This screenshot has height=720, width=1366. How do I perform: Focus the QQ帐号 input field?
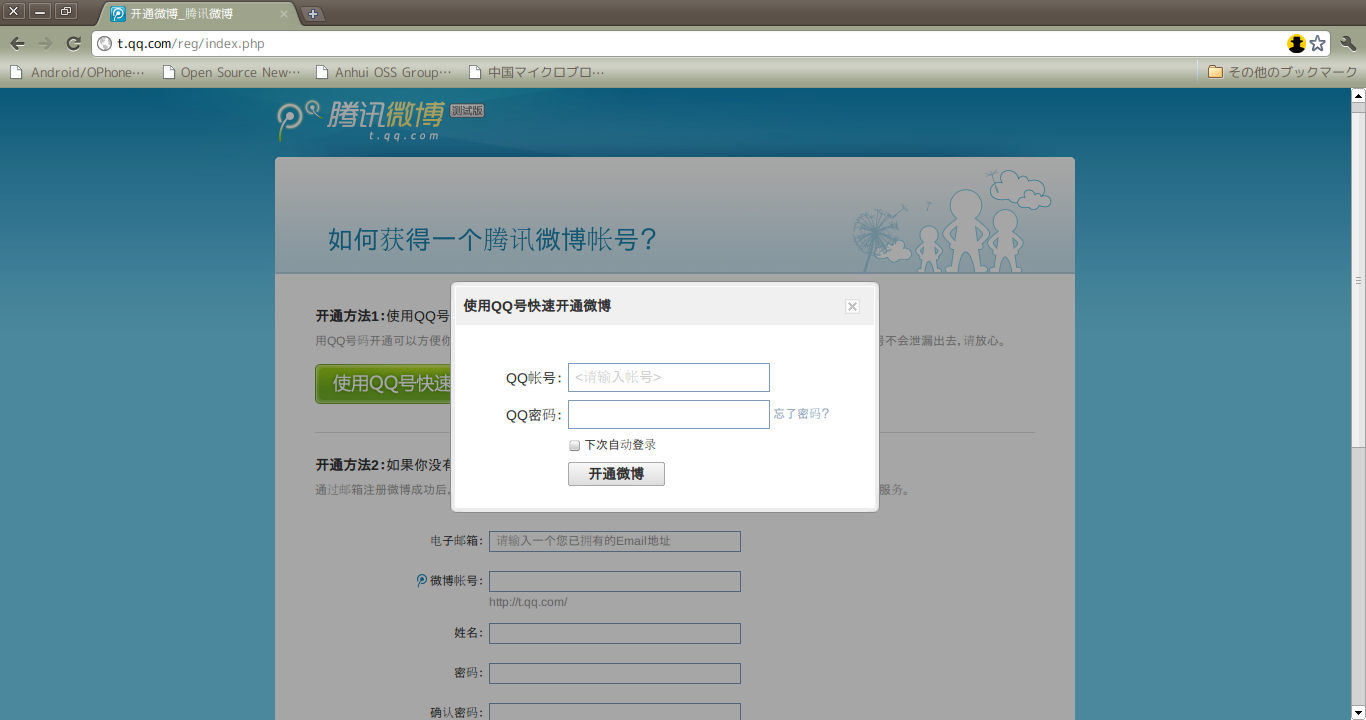pos(669,377)
